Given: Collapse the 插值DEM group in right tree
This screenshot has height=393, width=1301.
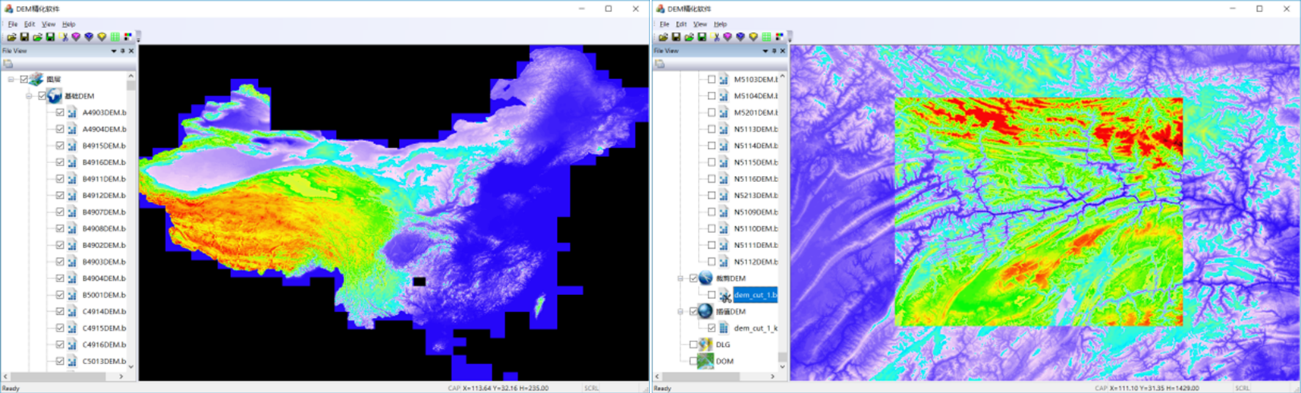Looking at the screenshot, I should pyautogui.click(x=681, y=311).
